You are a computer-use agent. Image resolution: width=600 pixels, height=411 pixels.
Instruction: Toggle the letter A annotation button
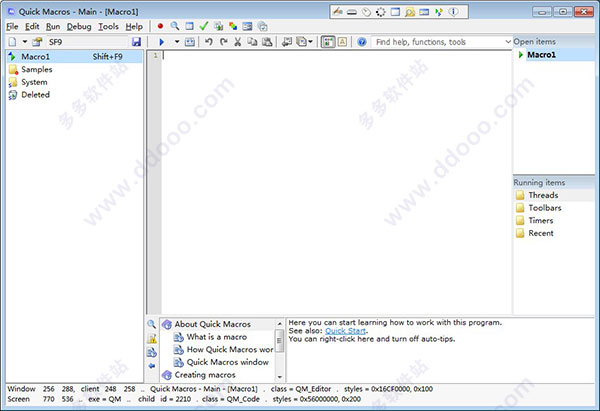[342, 42]
